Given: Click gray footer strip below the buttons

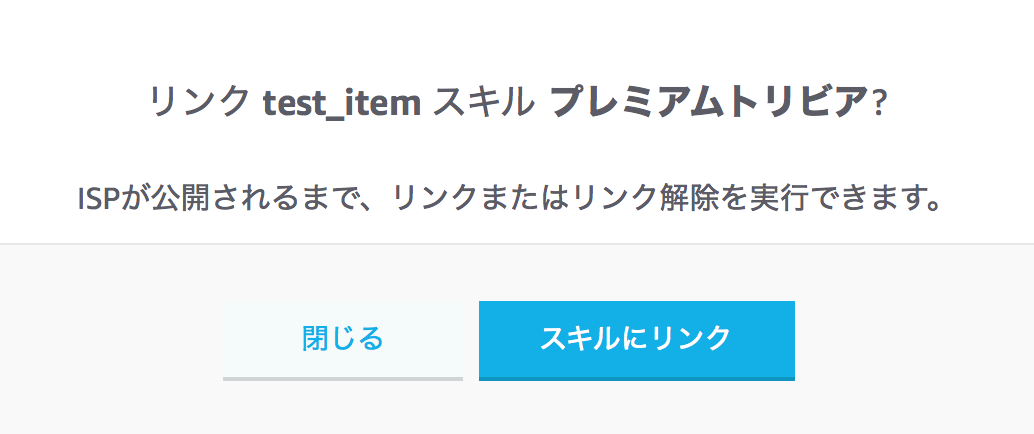Looking at the screenshot, I should pyautogui.click(x=517, y=412).
